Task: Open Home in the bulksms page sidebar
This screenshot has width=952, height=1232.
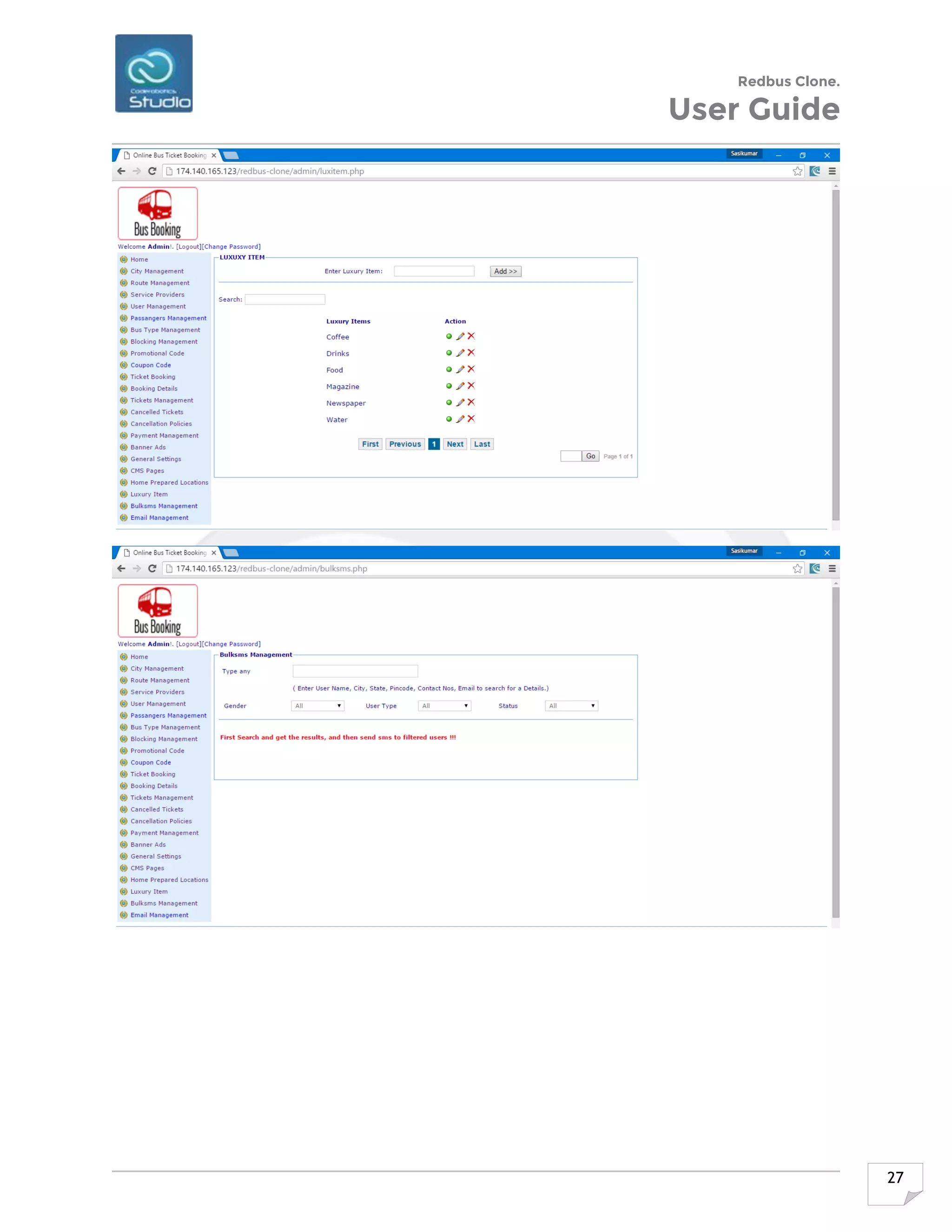Action: pos(139,657)
